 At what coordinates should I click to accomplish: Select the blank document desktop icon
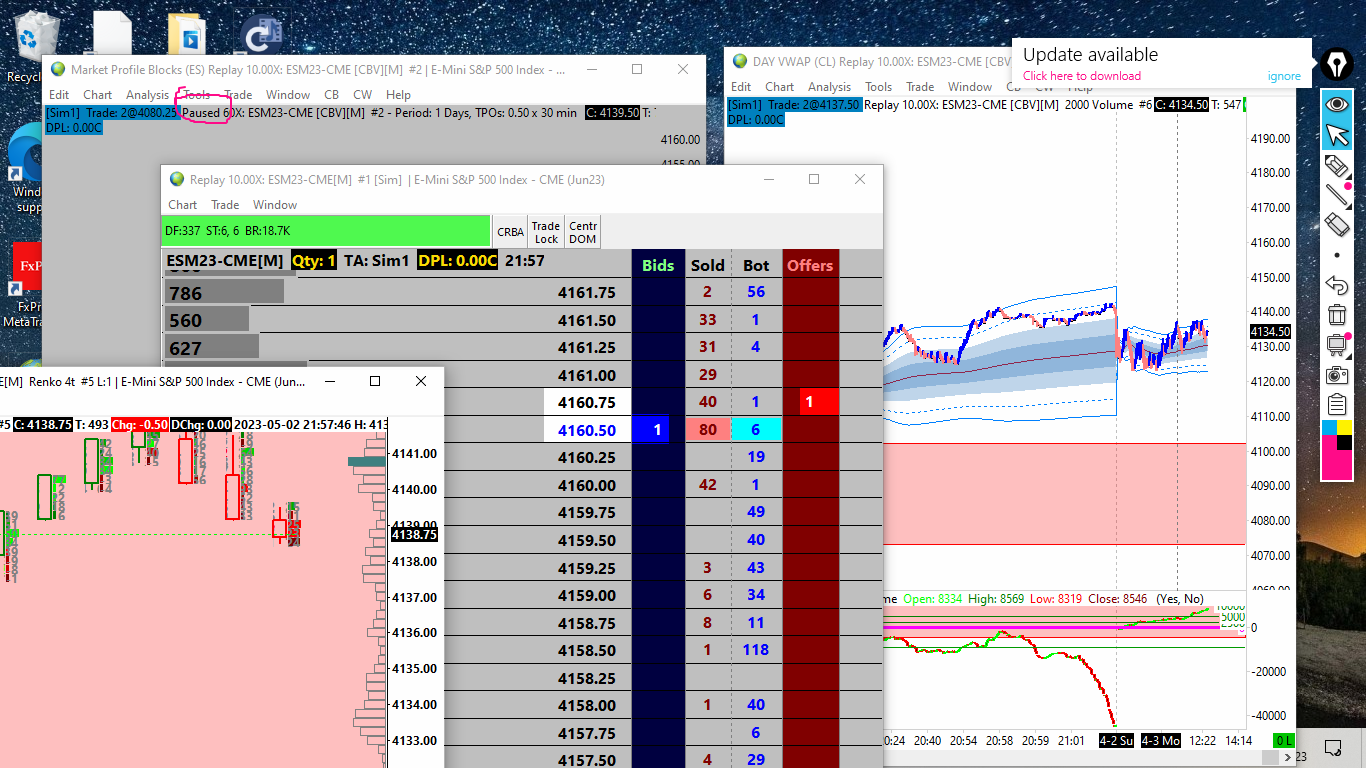pos(111,33)
